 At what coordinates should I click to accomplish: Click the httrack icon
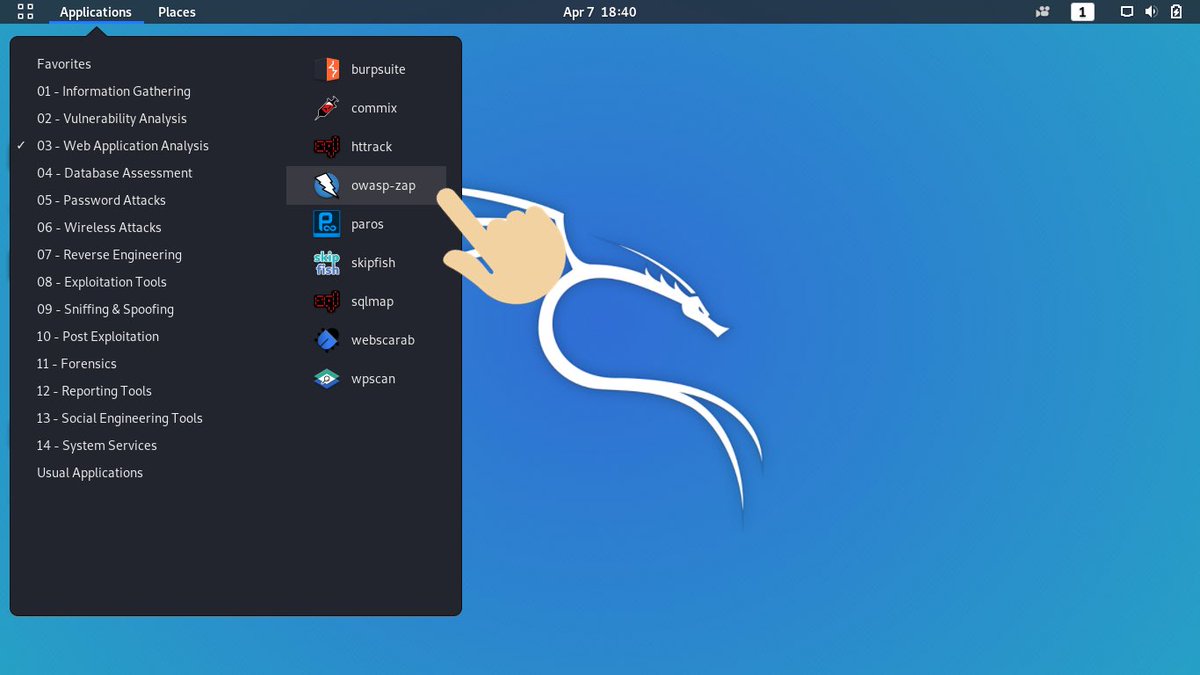(x=327, y=146)
